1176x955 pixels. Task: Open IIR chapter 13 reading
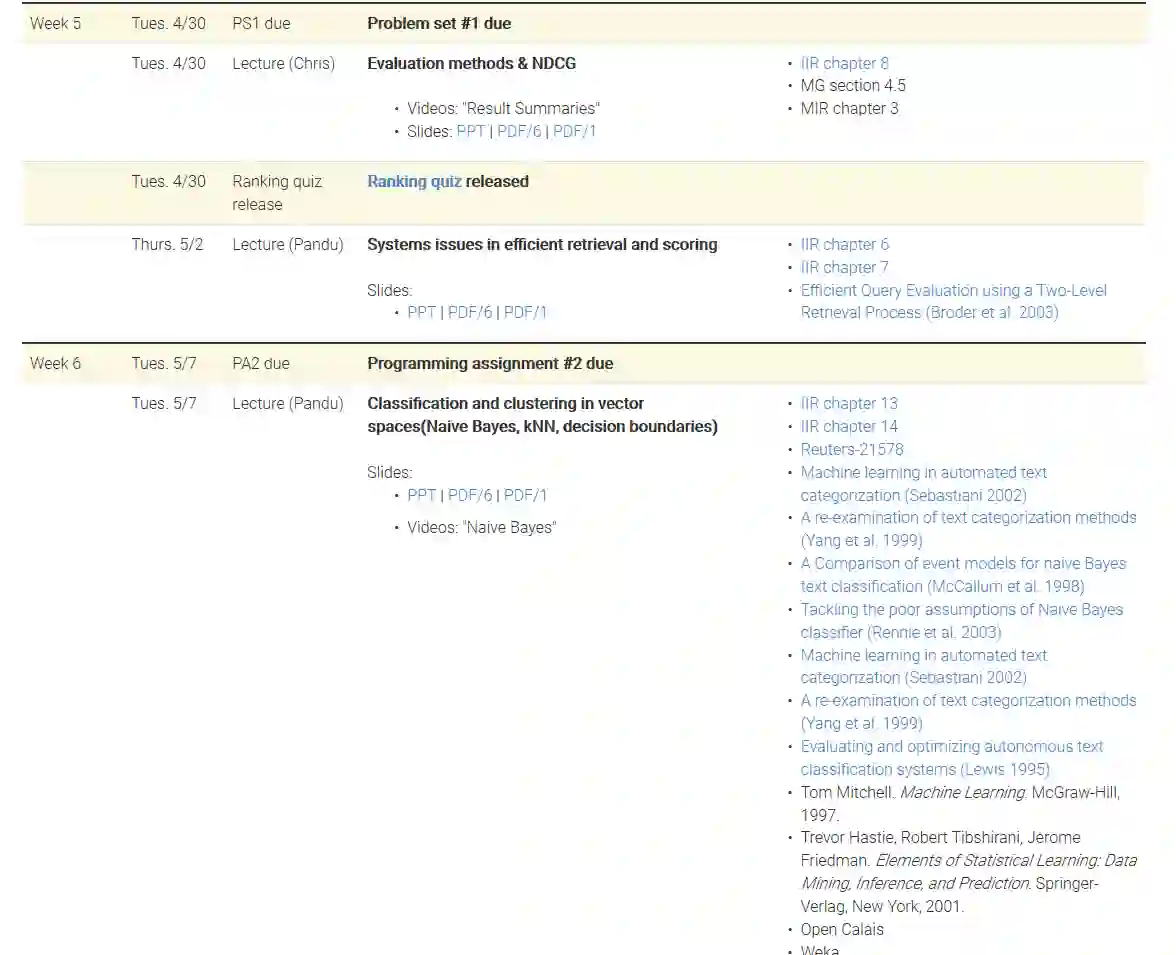point(849,404)
